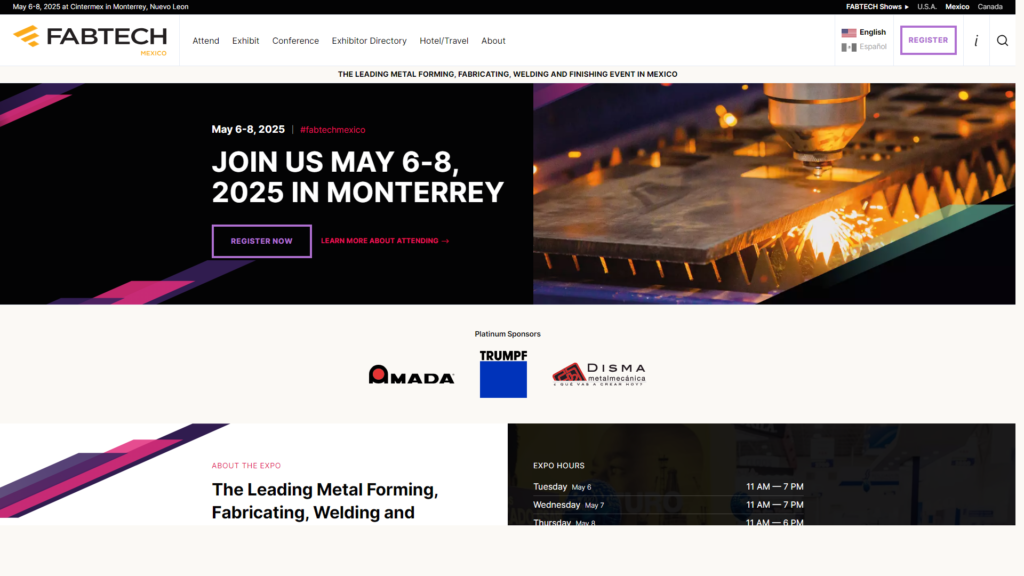
Task: Open the search magnifier icon
Action: click(x=1002, y=40)
